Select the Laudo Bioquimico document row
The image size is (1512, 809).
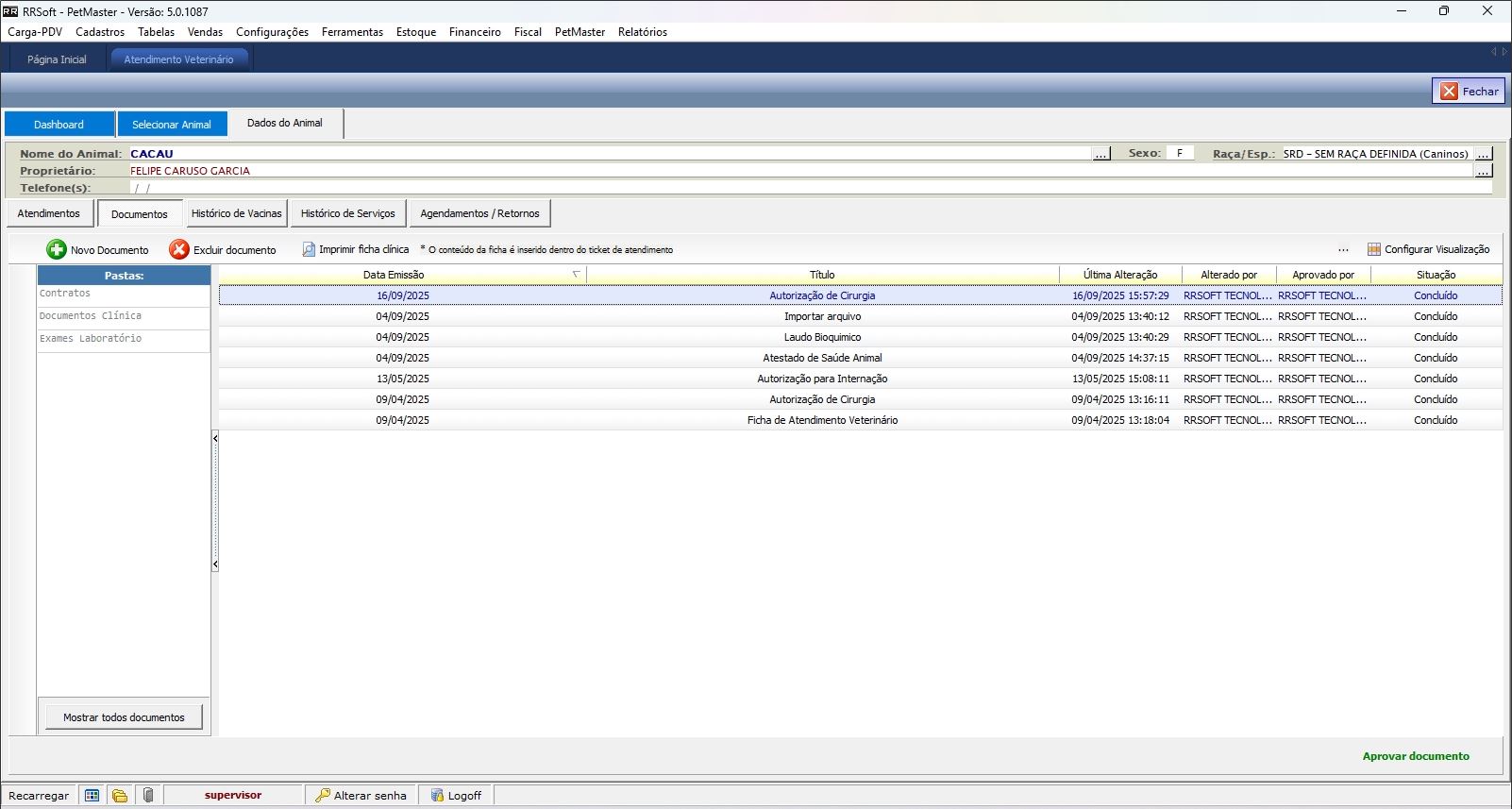pos(821,337)
